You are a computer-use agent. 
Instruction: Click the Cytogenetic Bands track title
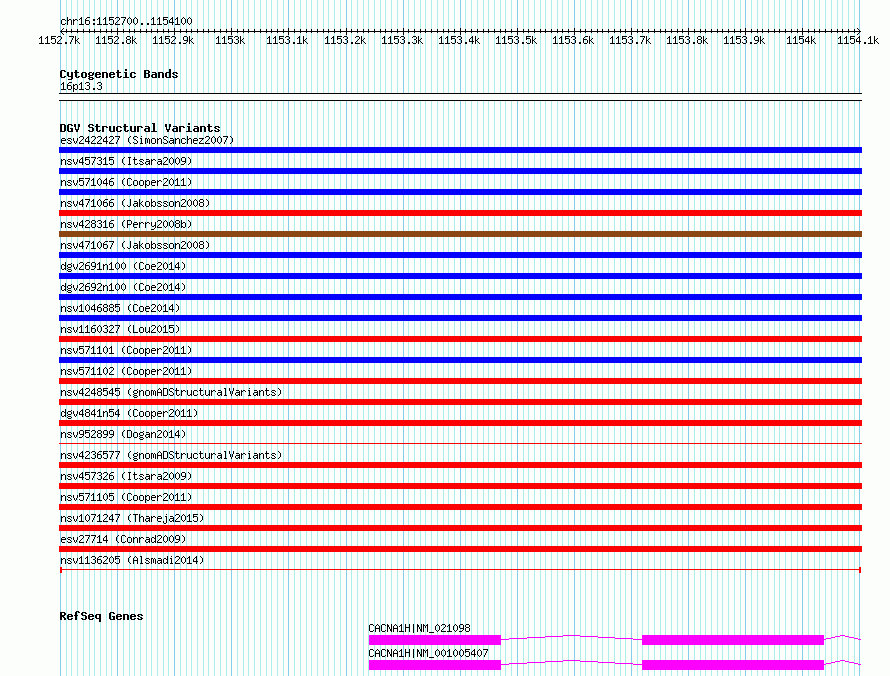(x=119, y=74)
